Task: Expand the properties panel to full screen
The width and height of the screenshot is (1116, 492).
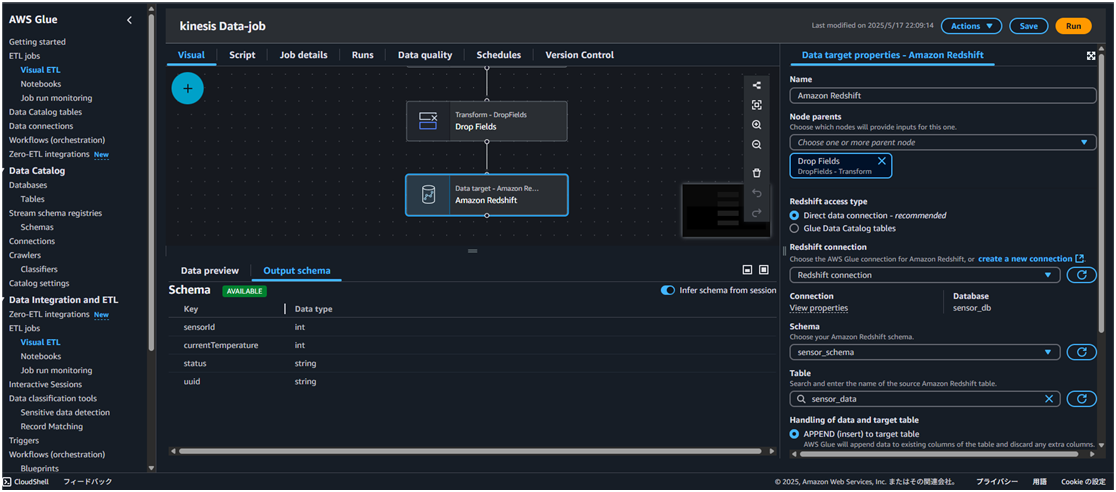Action: (x=1091, y=56)
